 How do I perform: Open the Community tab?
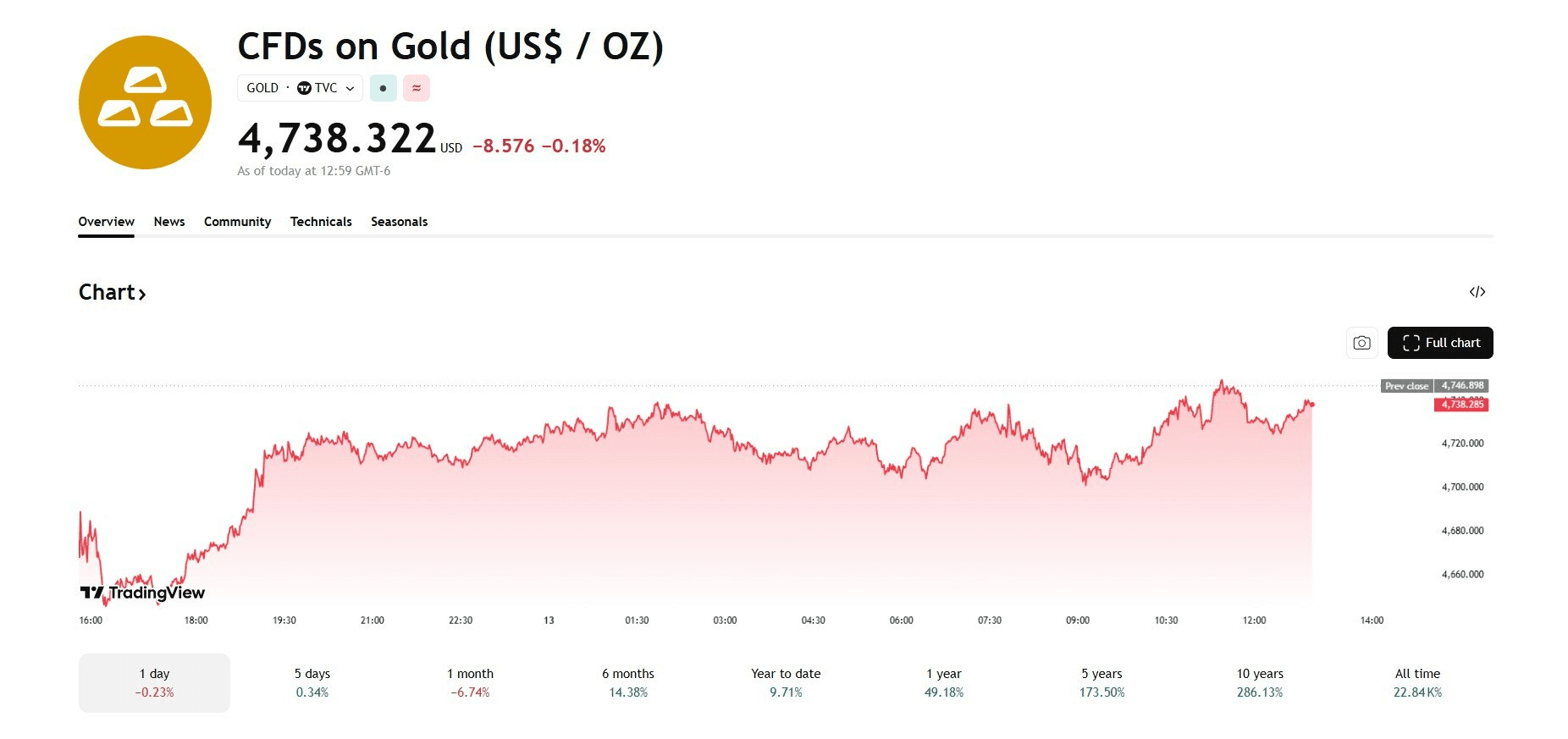tap(237, 222)
